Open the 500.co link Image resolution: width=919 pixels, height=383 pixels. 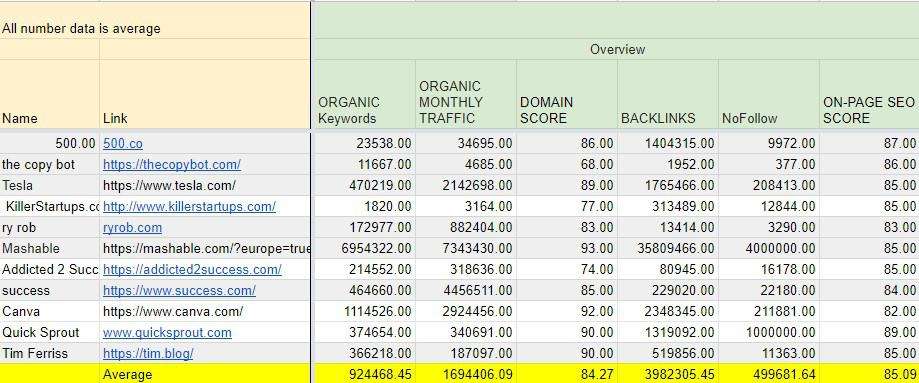(122, 144)
